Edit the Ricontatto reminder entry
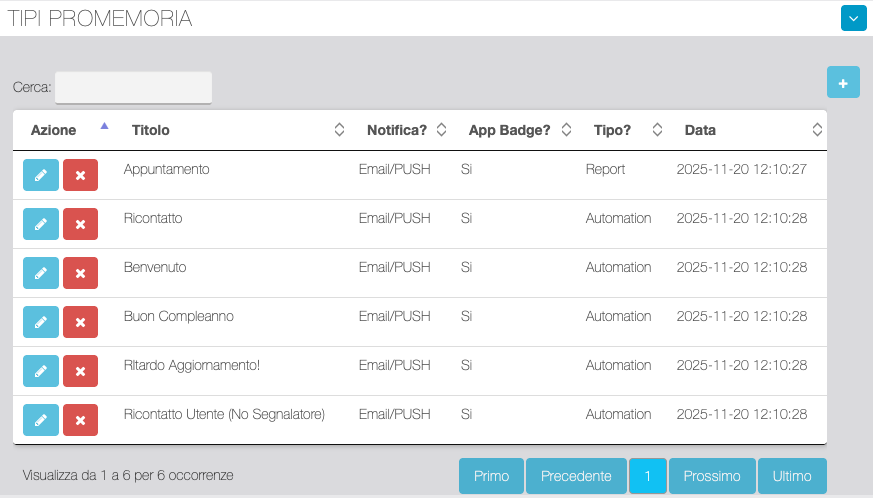 coord(41,224)
